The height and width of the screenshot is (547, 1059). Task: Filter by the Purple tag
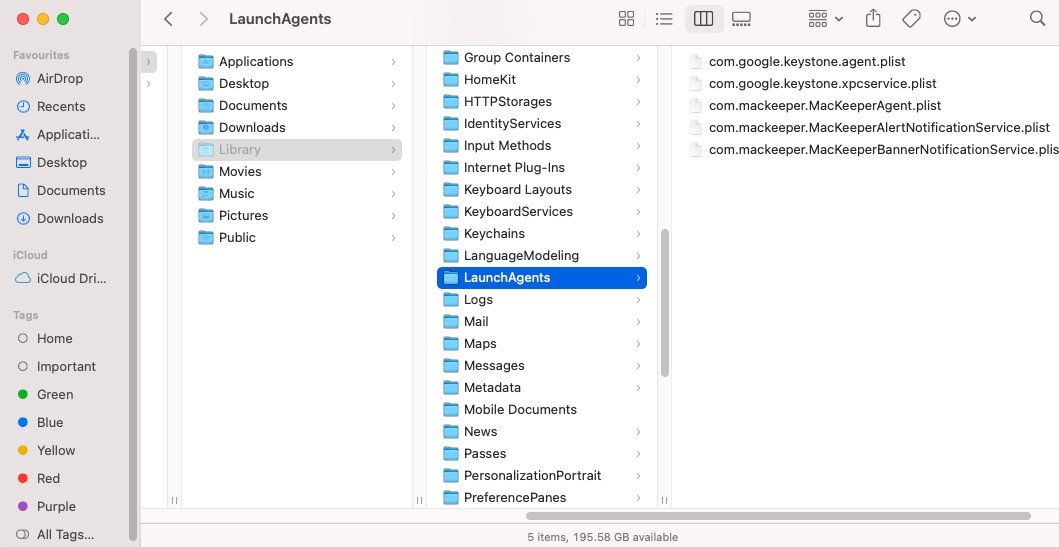[47, 506]
